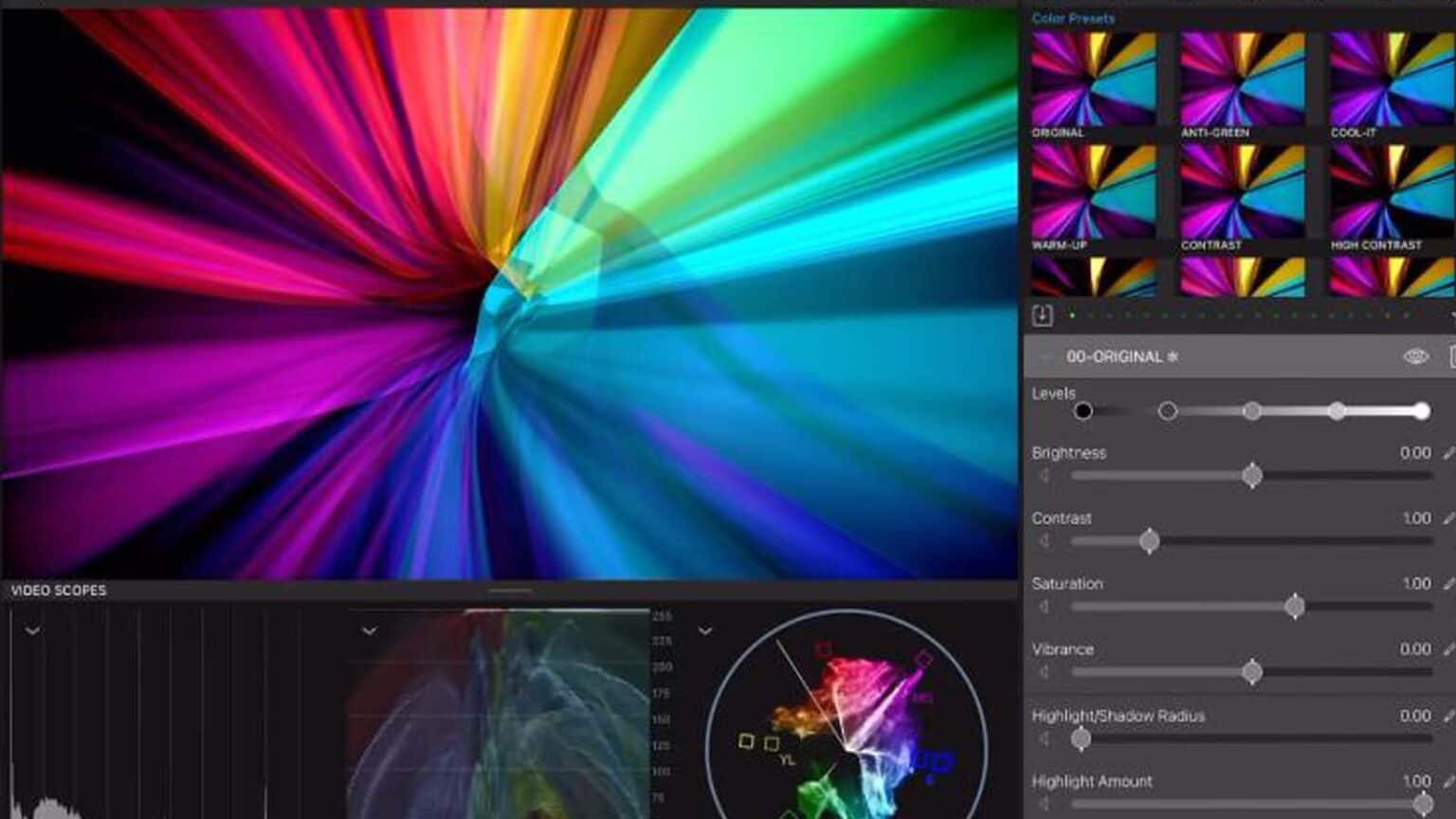
Task: Apply the WARM-UP color preset thumbnail
Action: tap(1094, 191)
